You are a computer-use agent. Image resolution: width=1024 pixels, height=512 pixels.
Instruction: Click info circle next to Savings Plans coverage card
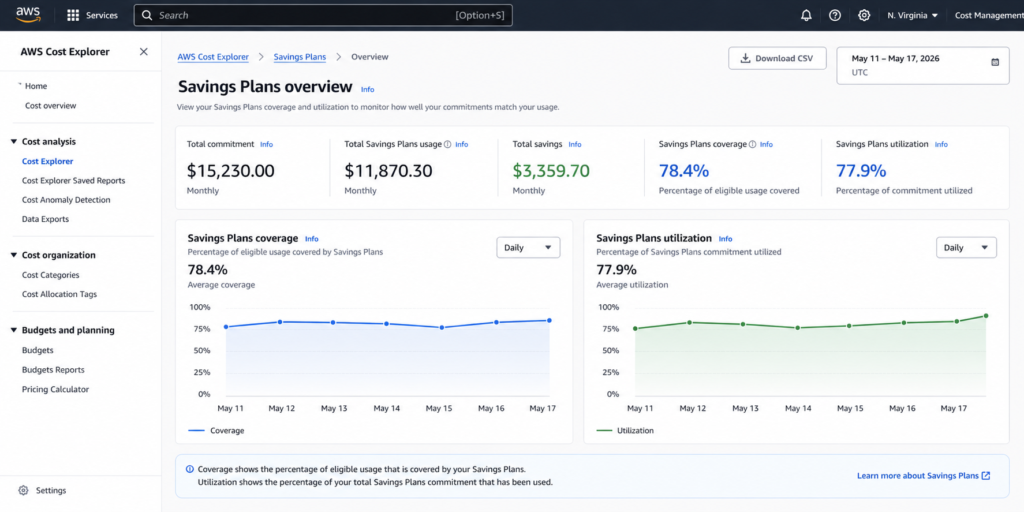click(752, 144)
